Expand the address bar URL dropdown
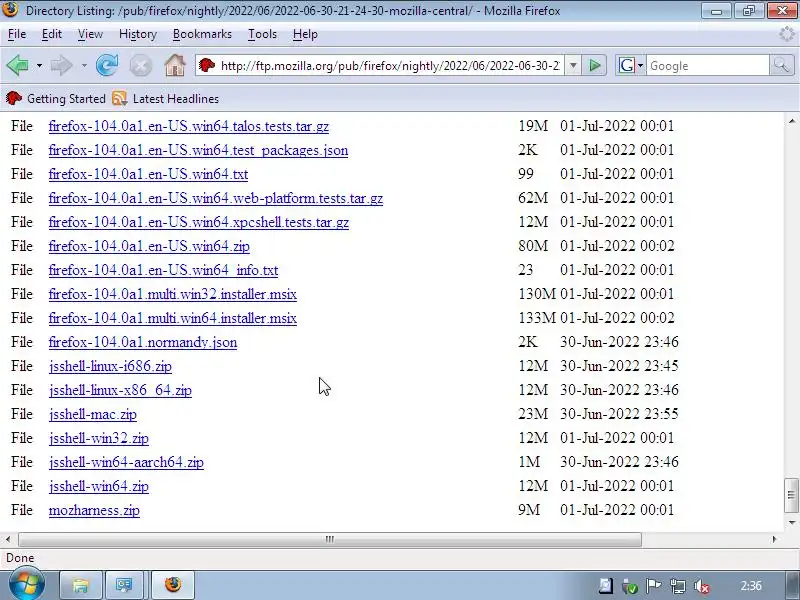This screenshot has width=800, height=600. [573, 65]
